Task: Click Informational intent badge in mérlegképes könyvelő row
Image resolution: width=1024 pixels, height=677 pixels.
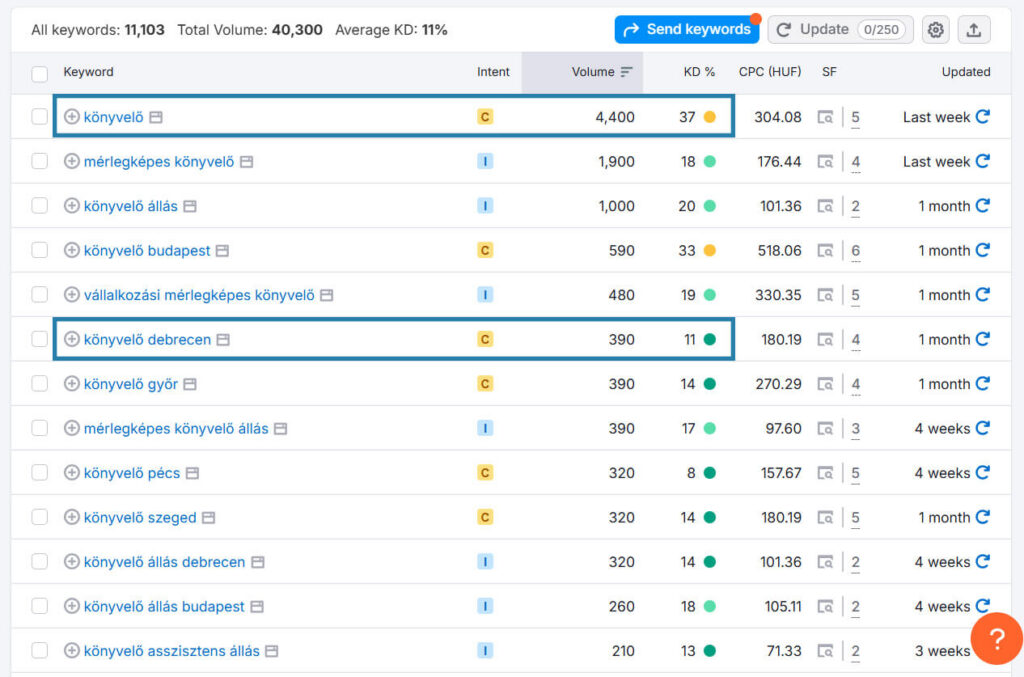Action: [485, 161]
